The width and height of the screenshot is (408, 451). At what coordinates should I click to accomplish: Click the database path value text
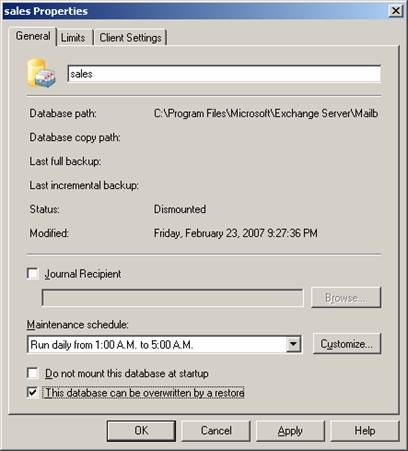[x=266, y=113]
